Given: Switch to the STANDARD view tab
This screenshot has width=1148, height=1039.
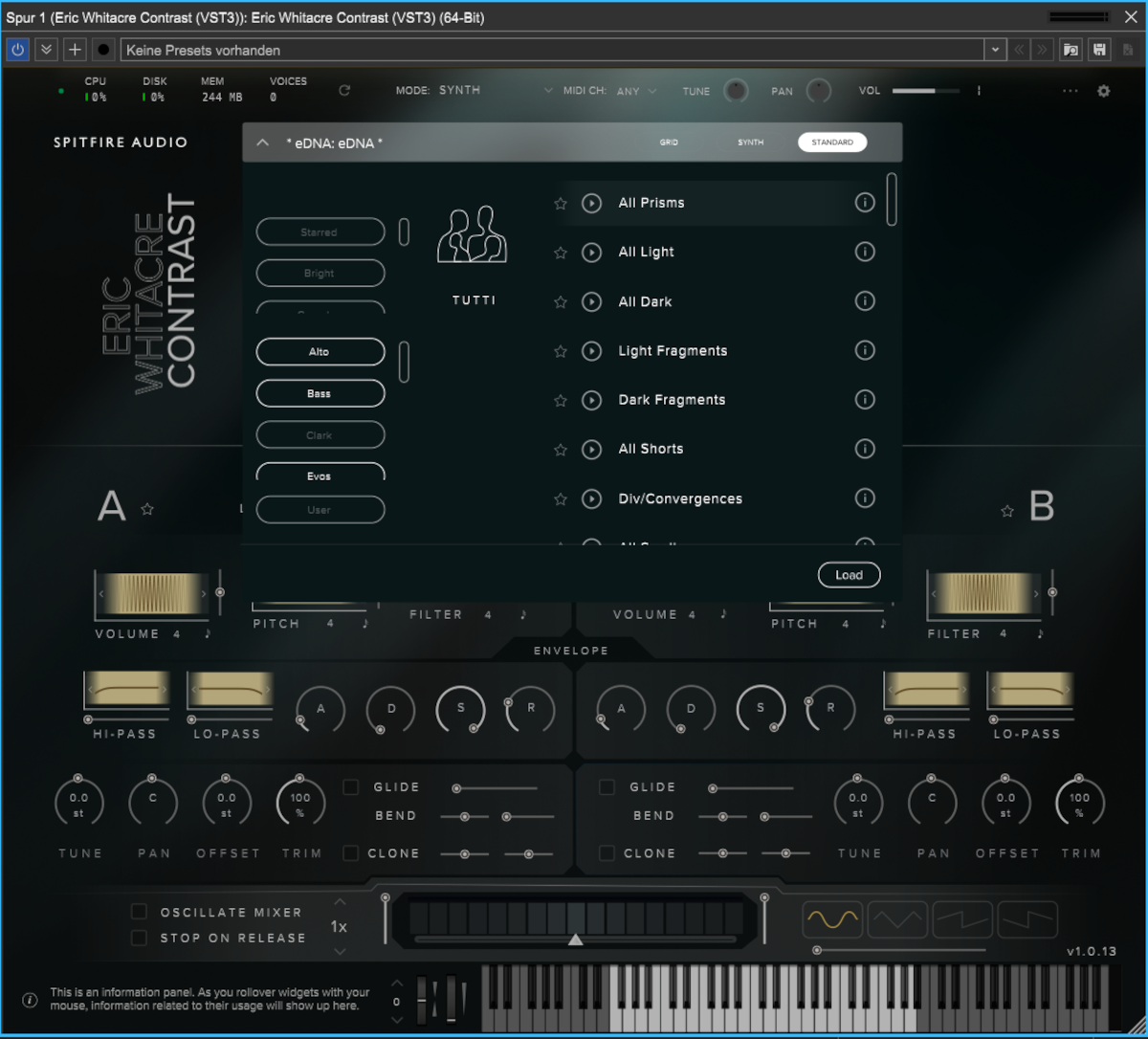Looking at the screenshot, I should tap(832, 143).
